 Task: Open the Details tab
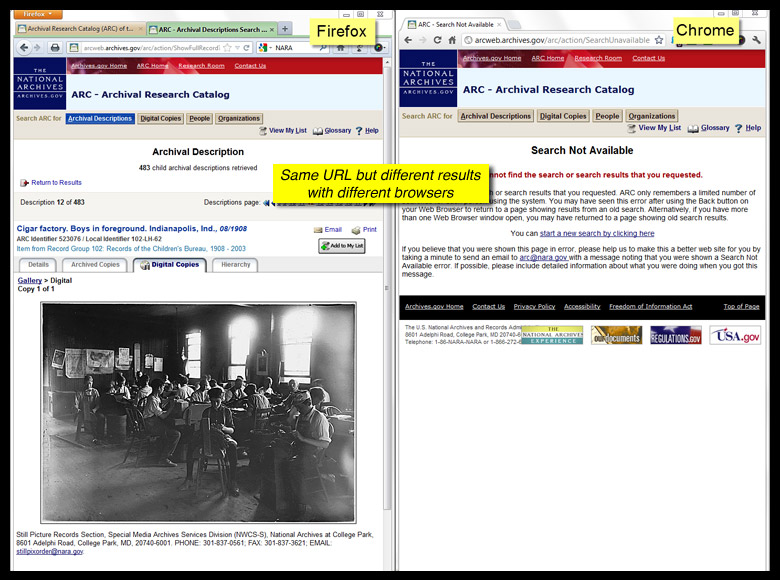38,265
